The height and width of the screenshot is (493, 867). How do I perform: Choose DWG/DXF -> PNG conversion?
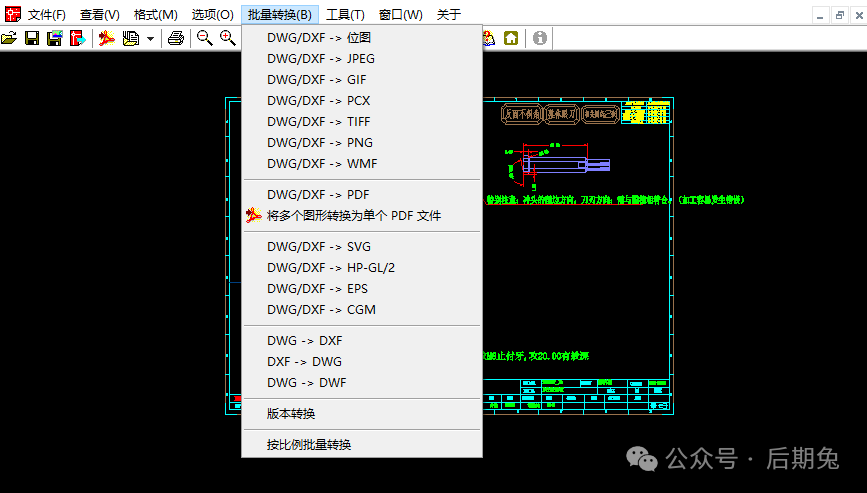pos(362,143)
